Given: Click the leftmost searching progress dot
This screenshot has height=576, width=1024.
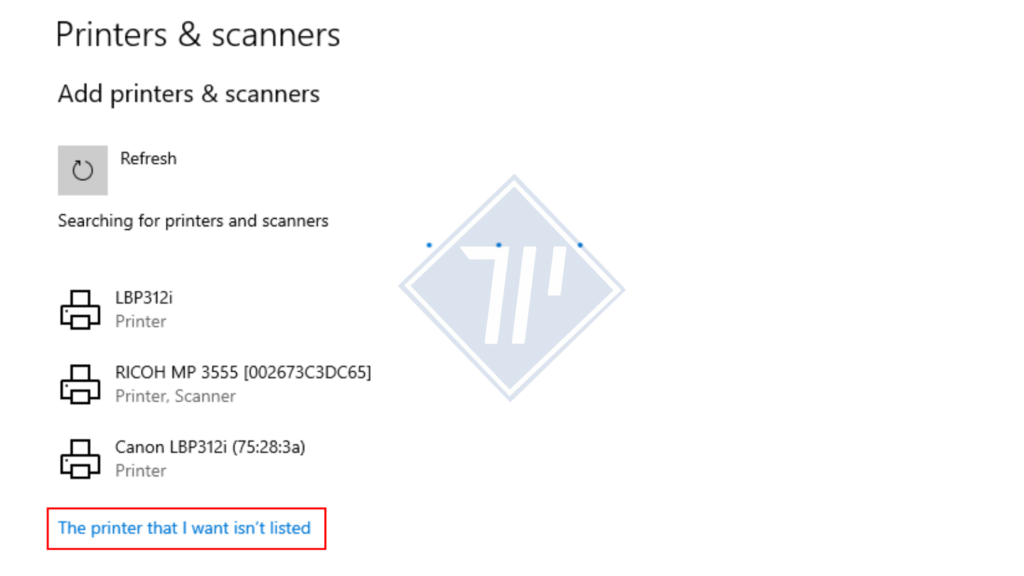Looking at the screenshot, I should click(x=429, y=245).
